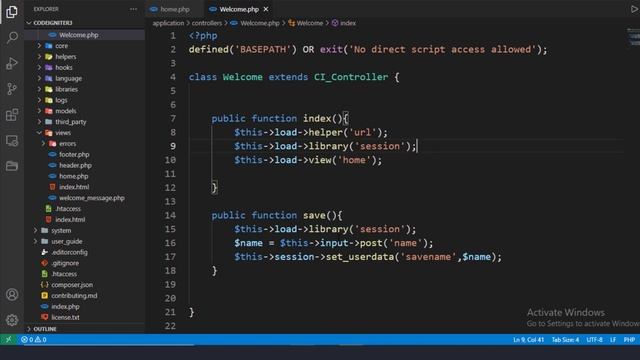Open Welcome.php in the explorer tree
The width and height of the screenshot is (640, 360).
point(78,35)
